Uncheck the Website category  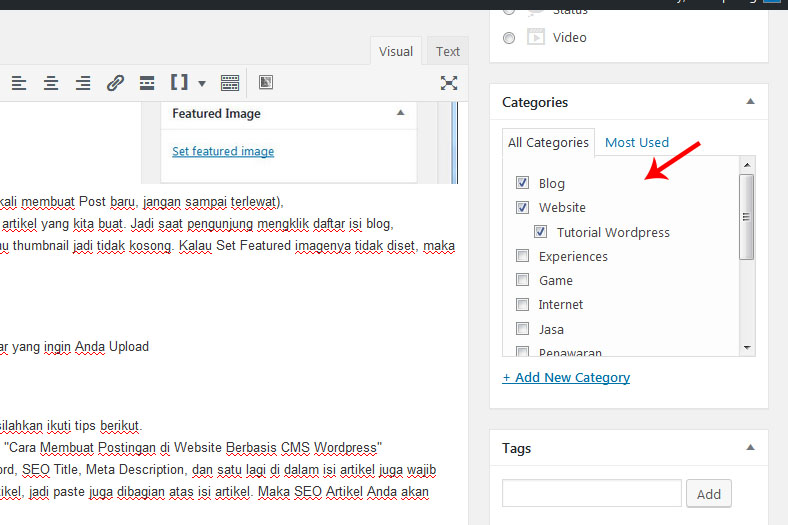(523, 207)
